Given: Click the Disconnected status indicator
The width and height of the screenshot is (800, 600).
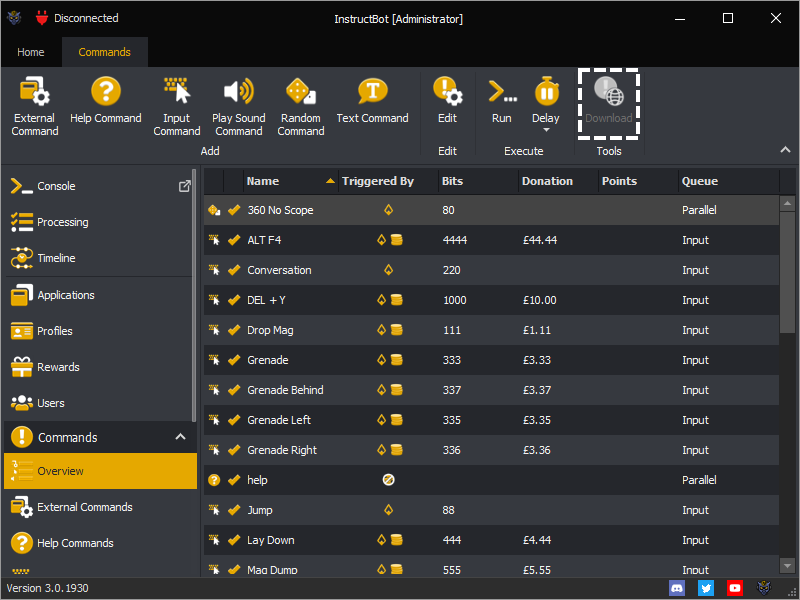Looking at the screenshot, I should click(77, 18).
